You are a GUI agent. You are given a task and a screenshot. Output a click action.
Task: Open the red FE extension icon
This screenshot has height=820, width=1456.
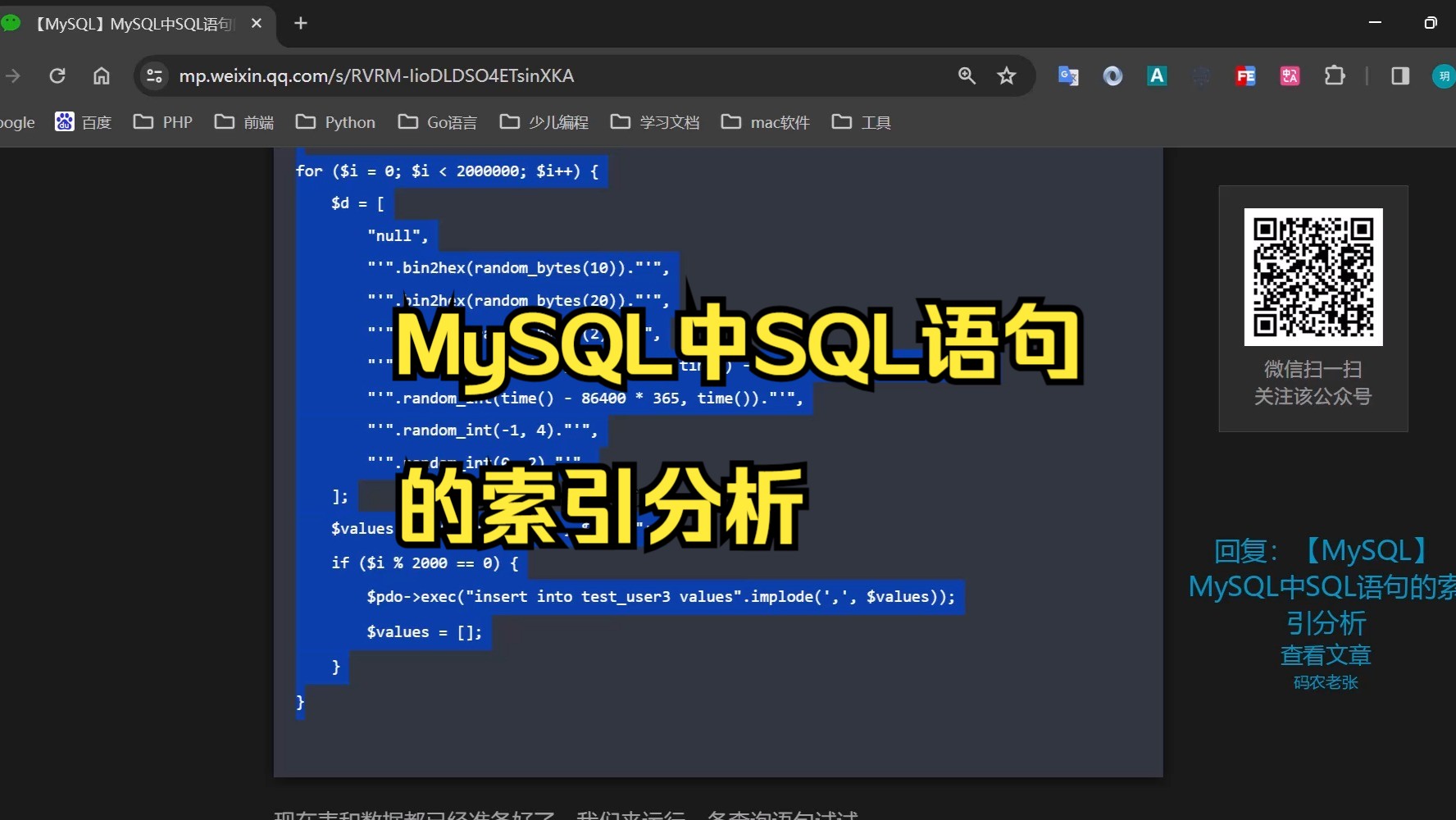(x=1245, y=76)
